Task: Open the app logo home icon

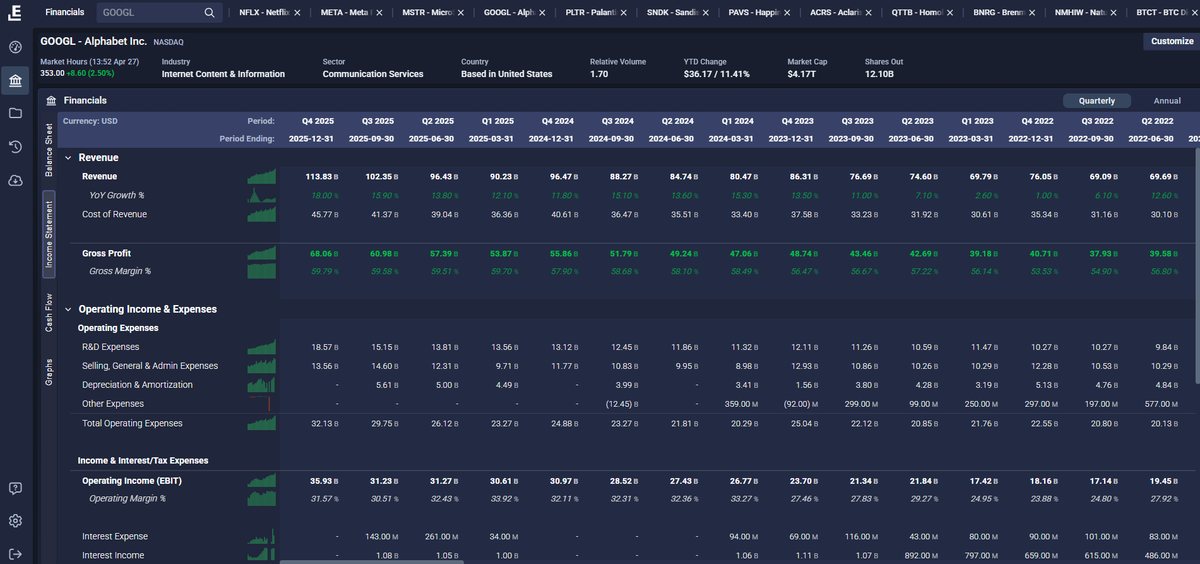Action: [15, 13]
